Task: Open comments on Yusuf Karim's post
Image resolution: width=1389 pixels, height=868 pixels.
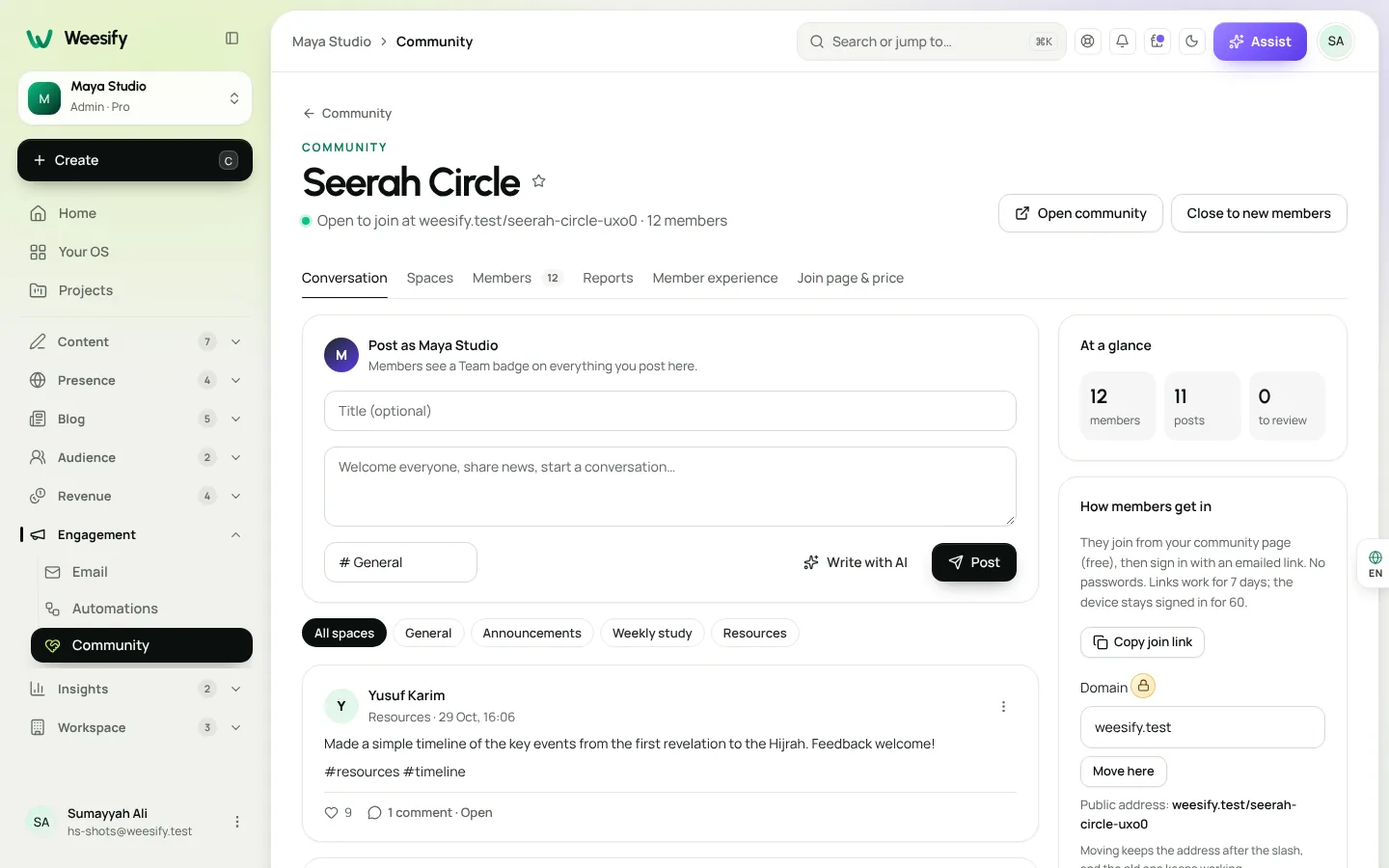Action: point(430,813)
